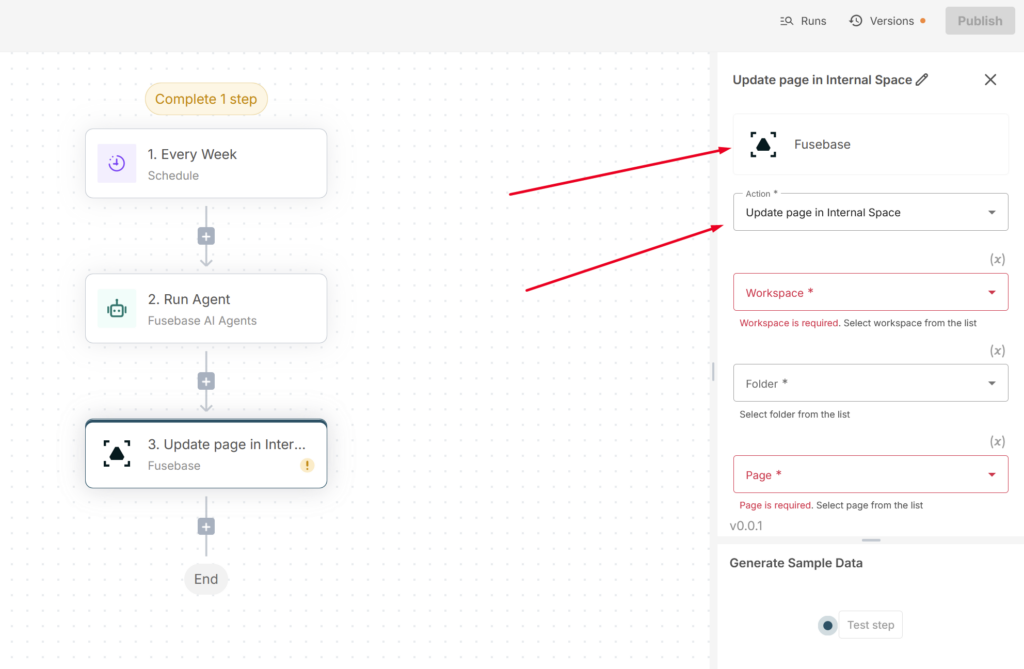Click the End node
The height and width of the screenshot is (669, 1024).
click(x=206, y=579)
